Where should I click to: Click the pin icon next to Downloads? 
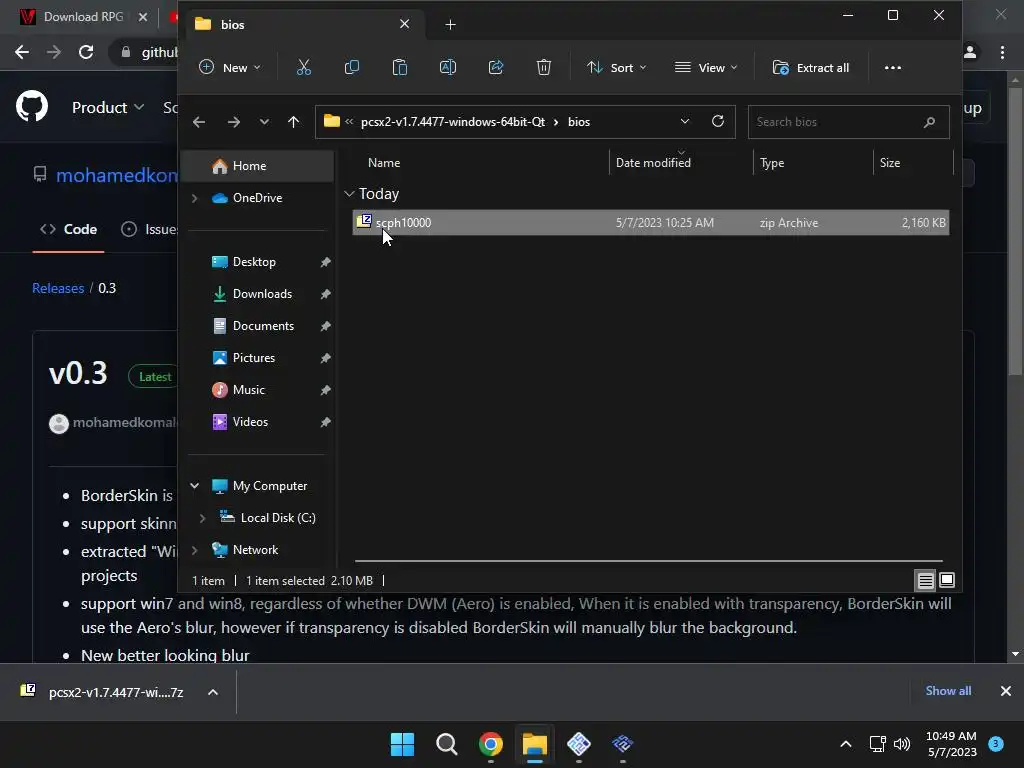[x=325, y=294]
